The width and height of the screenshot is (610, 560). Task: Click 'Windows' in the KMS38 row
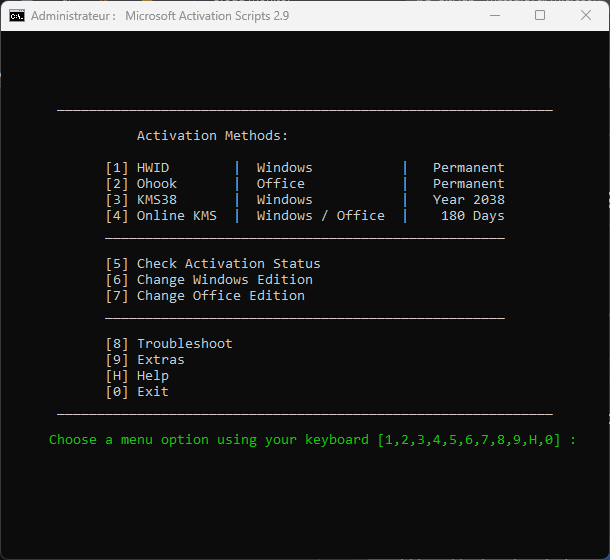tap(284, 200)
